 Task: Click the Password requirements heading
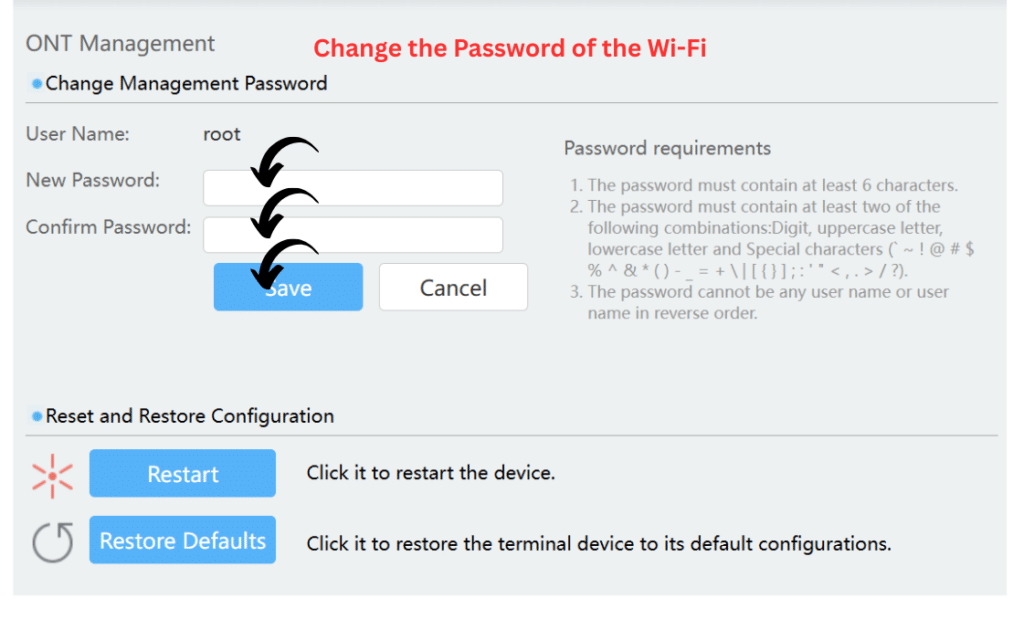(668, 148)
